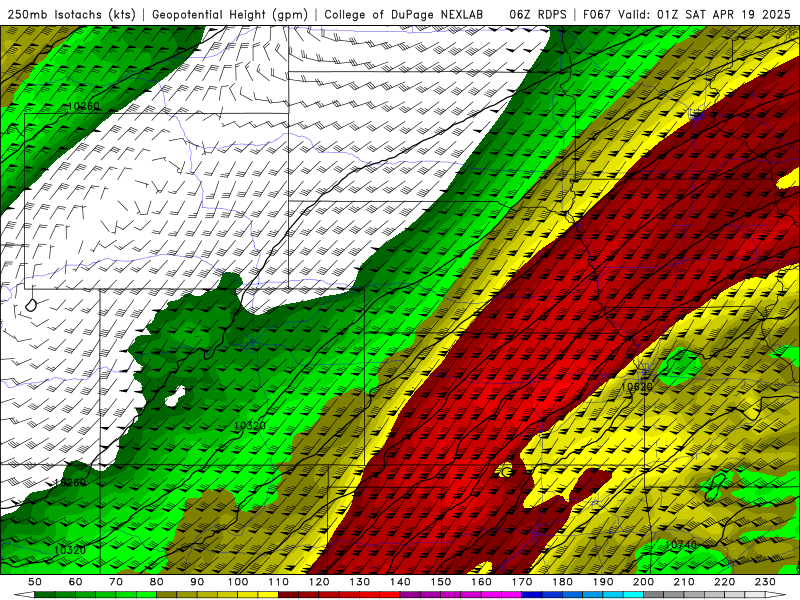Click the "160" value on the color scale

(x=481, y=582)
